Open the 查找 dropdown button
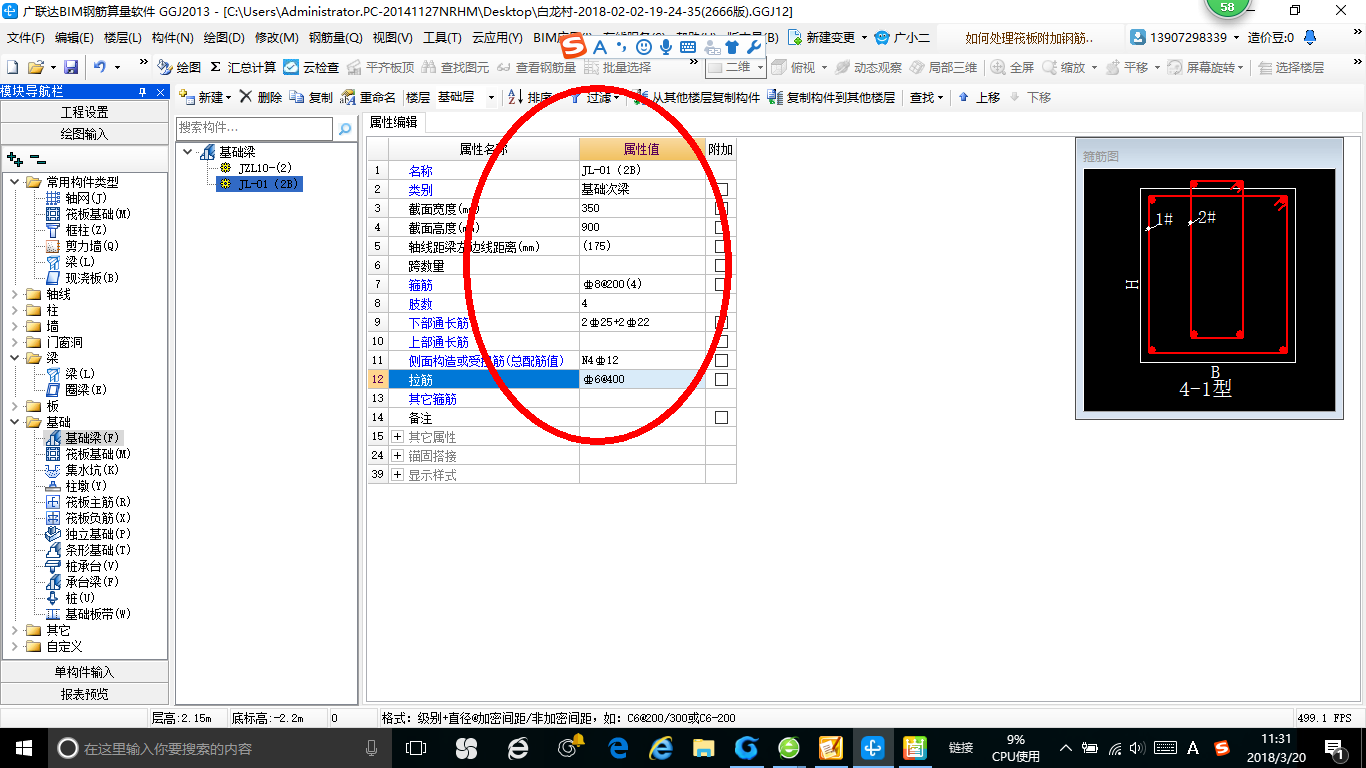 (x=925, y=97)
